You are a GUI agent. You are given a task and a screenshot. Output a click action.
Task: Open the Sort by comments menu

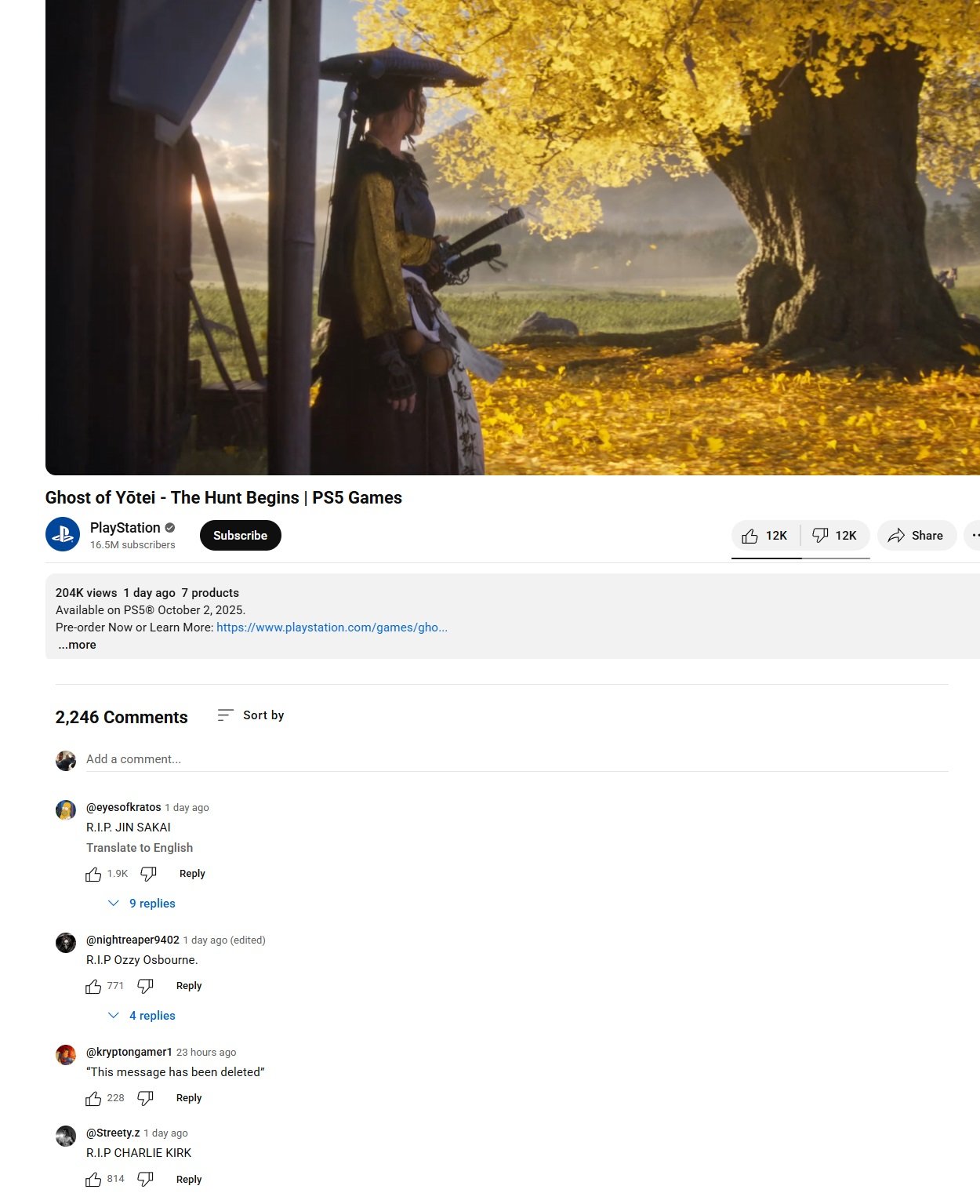[x=251, y=715]
